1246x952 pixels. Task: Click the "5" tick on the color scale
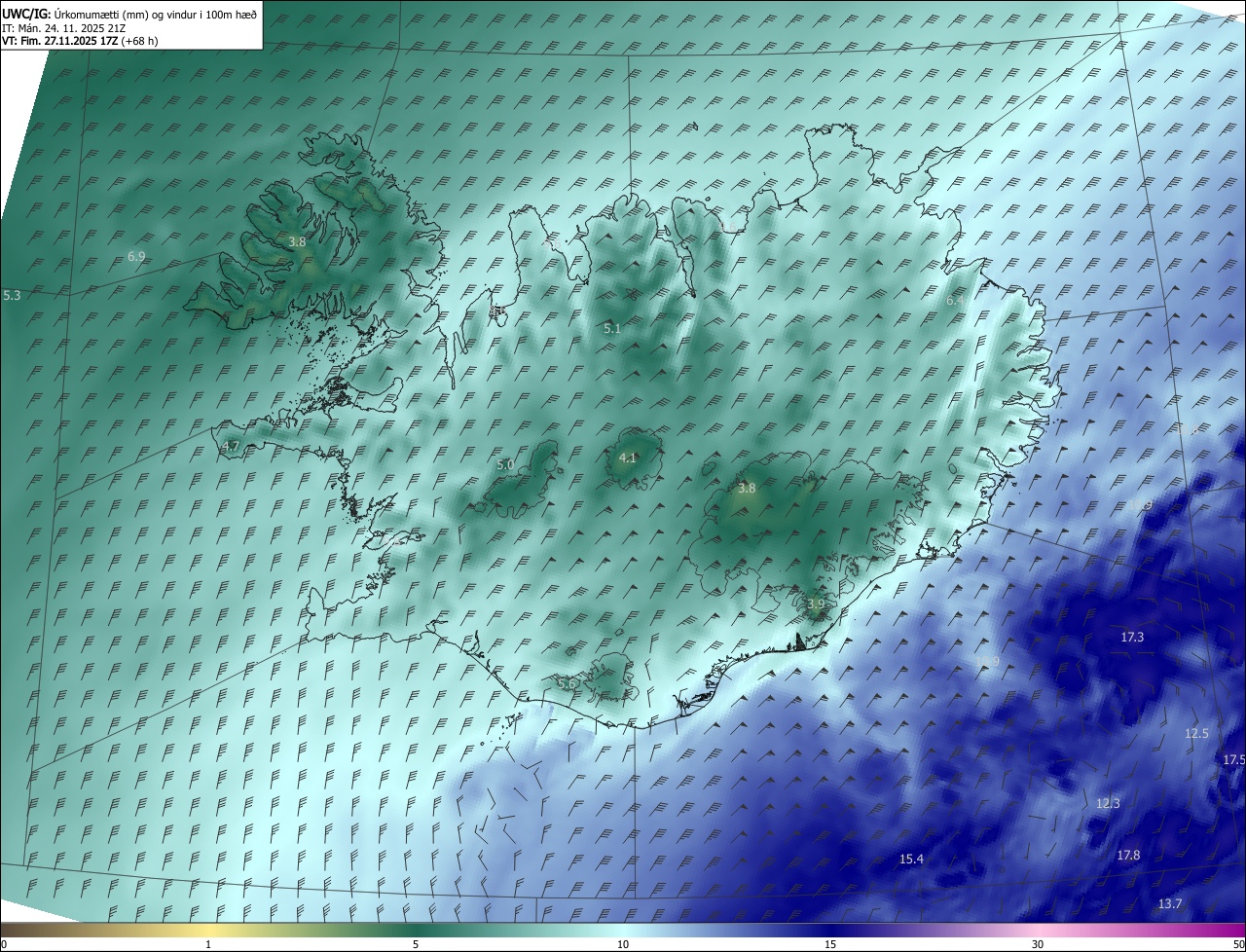416,944
